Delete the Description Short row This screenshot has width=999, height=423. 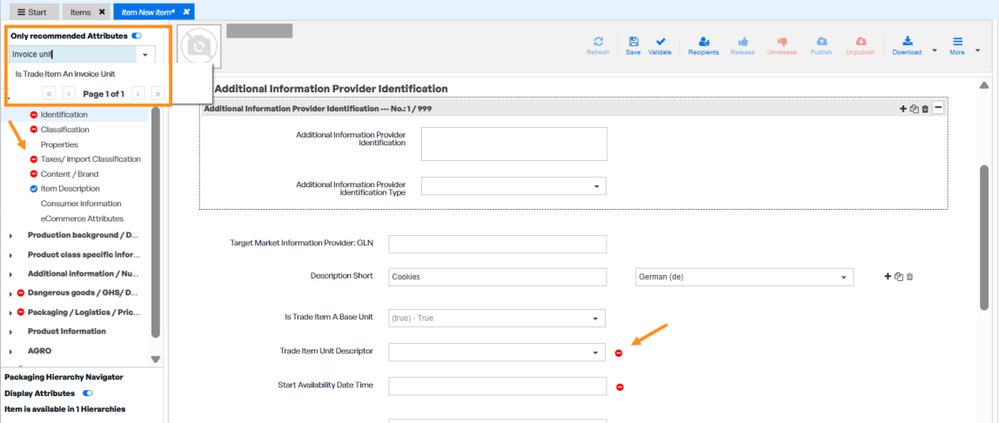(x=910, y=276)
